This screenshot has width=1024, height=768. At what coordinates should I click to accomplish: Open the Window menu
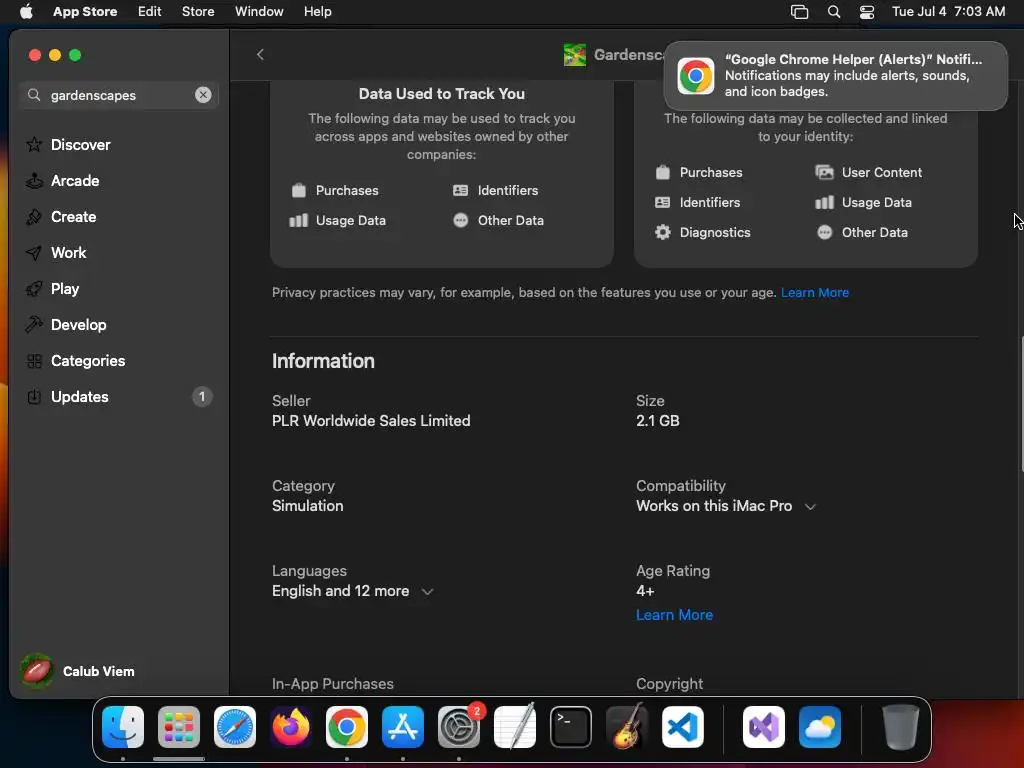259,12
